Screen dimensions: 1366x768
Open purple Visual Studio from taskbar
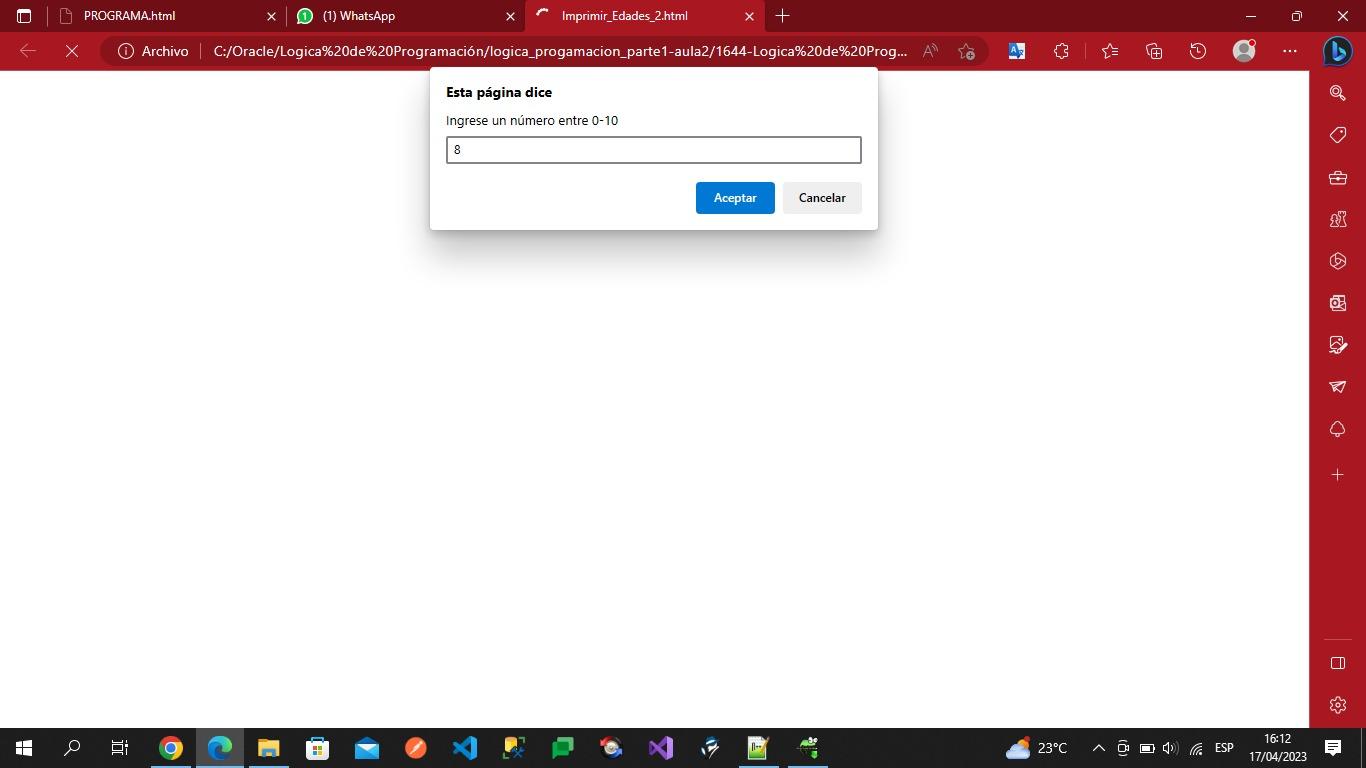pyautogui.click(x=660, y=748)
